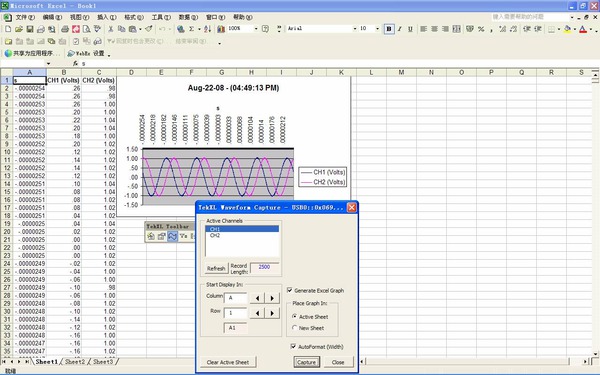600x375 pixels.
Task: Toggle AutoFormat (Width) checkbox
Action: point(293,347)
